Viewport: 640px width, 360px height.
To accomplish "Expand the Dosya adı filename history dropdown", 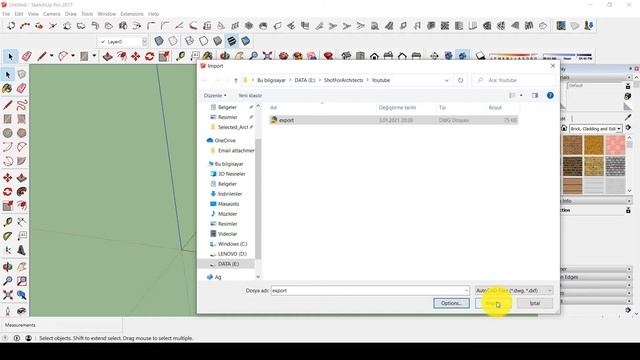I will click(466, 290).
